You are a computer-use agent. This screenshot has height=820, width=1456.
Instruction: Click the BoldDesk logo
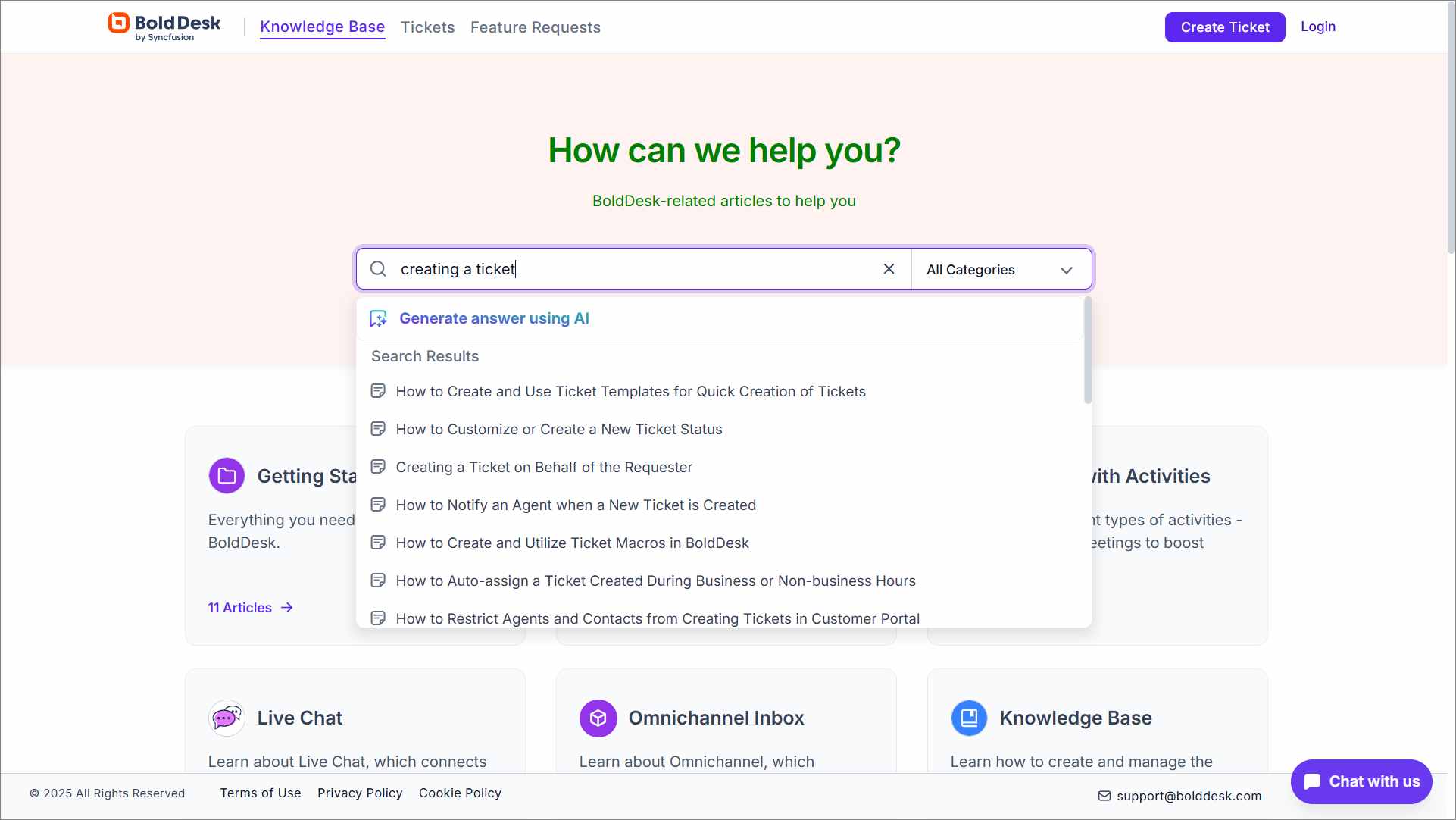coord(164,27)
